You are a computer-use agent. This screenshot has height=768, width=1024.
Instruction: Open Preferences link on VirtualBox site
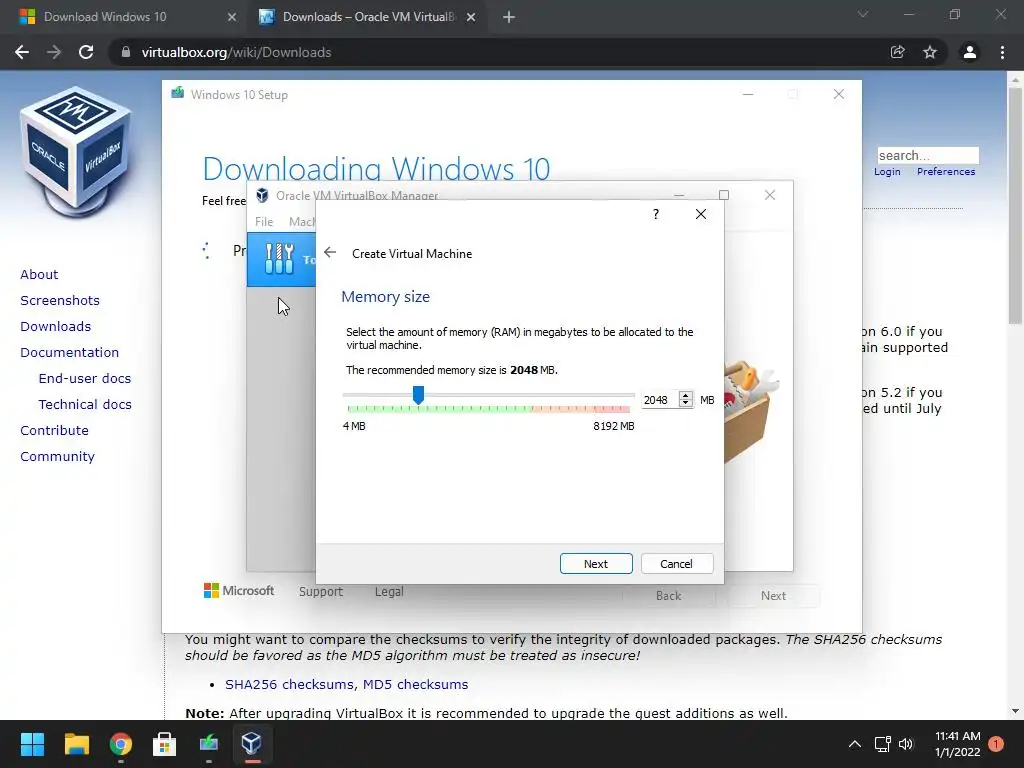(946, 172)
